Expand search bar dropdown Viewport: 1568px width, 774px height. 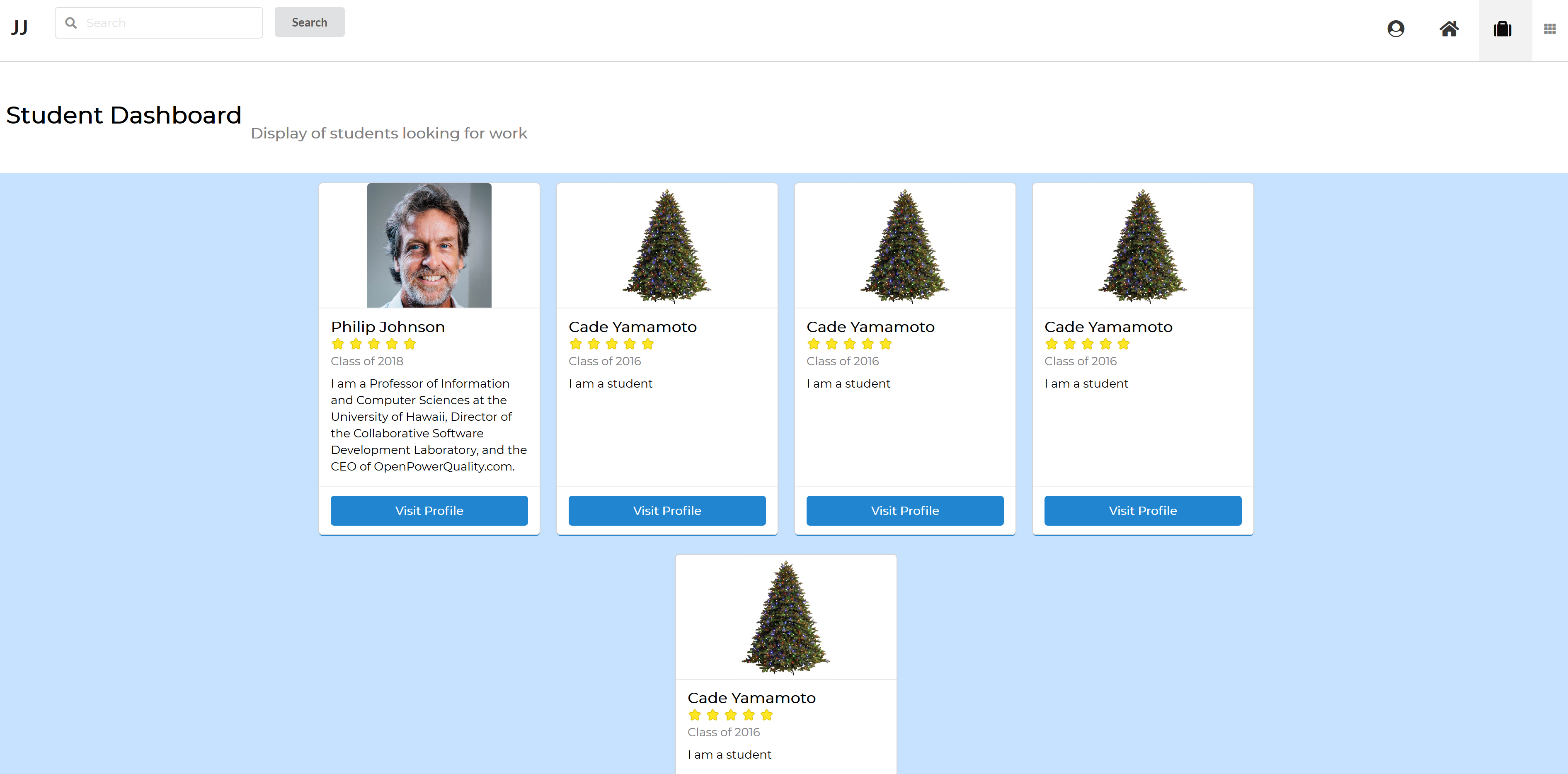pos(160,22)
